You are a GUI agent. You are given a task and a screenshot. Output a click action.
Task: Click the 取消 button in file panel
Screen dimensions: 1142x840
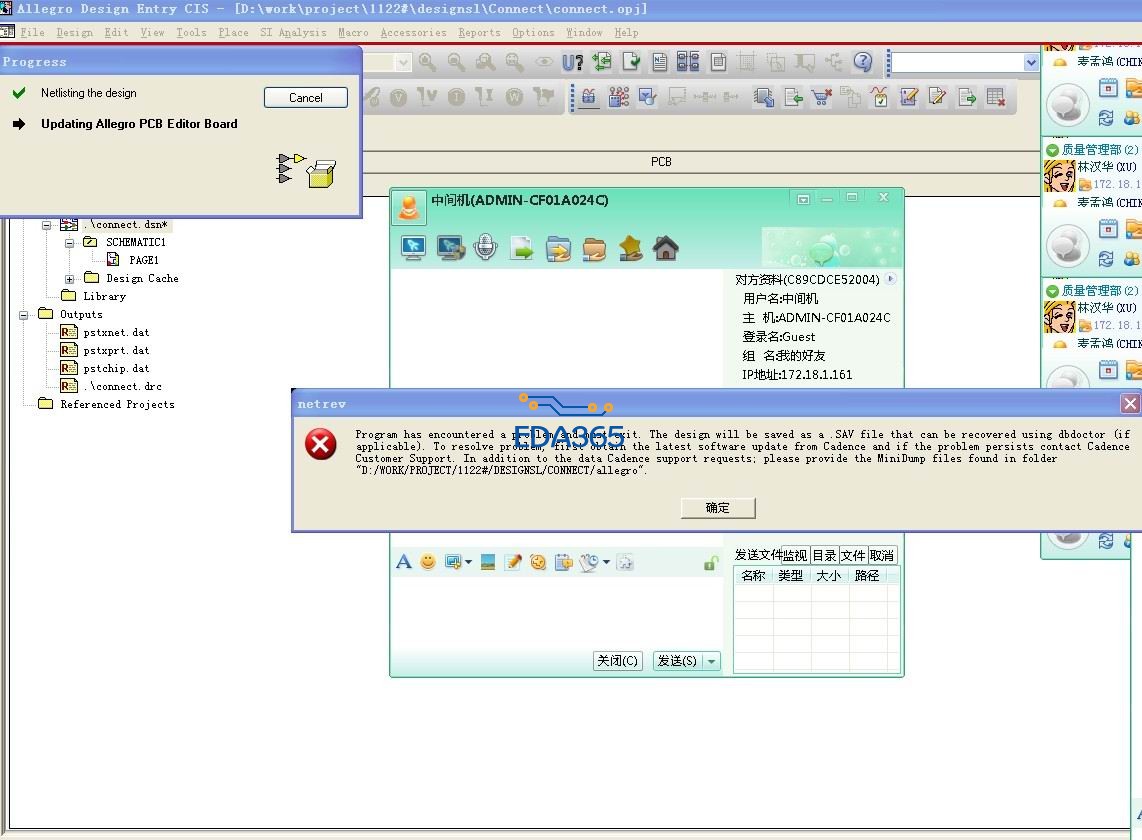click(x=881, y=555)
